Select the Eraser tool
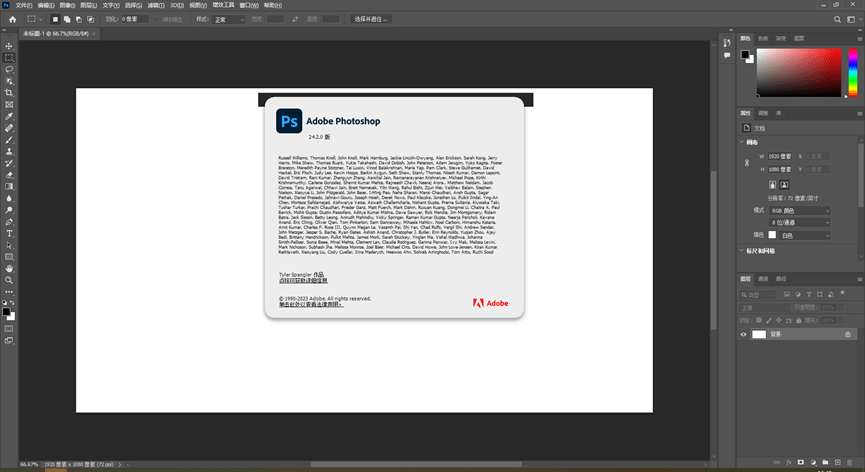 [9, 175]
